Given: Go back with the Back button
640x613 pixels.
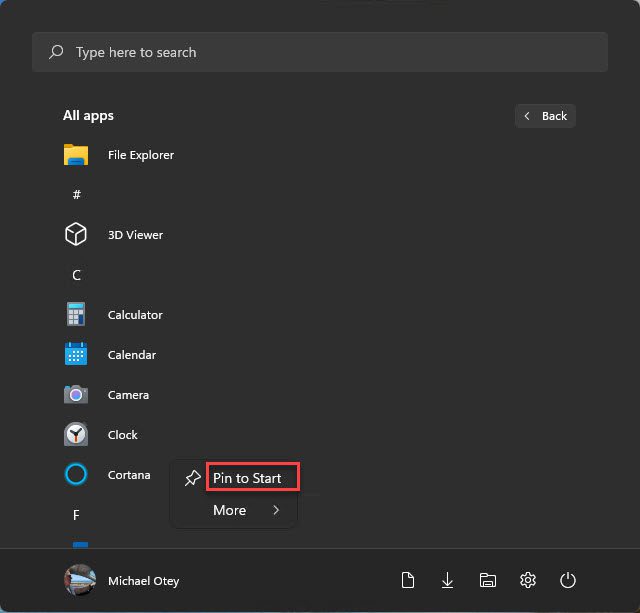Looking at the screenshot, I should tap(545, 116).
